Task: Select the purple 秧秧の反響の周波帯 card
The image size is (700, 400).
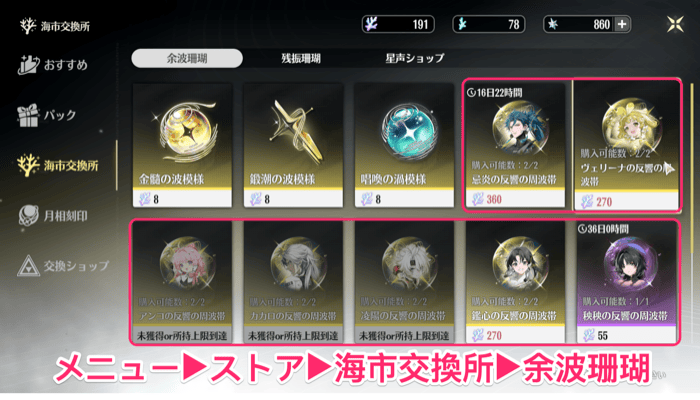Action: pos(626,282)
